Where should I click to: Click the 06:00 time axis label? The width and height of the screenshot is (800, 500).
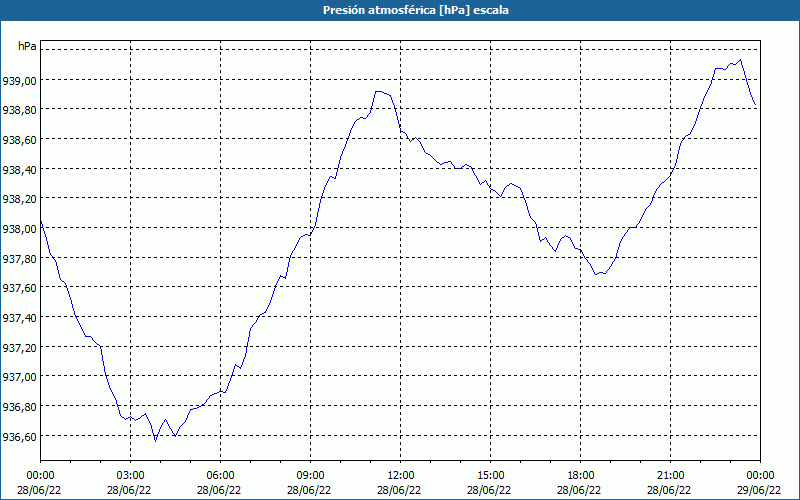click(220, 476)
